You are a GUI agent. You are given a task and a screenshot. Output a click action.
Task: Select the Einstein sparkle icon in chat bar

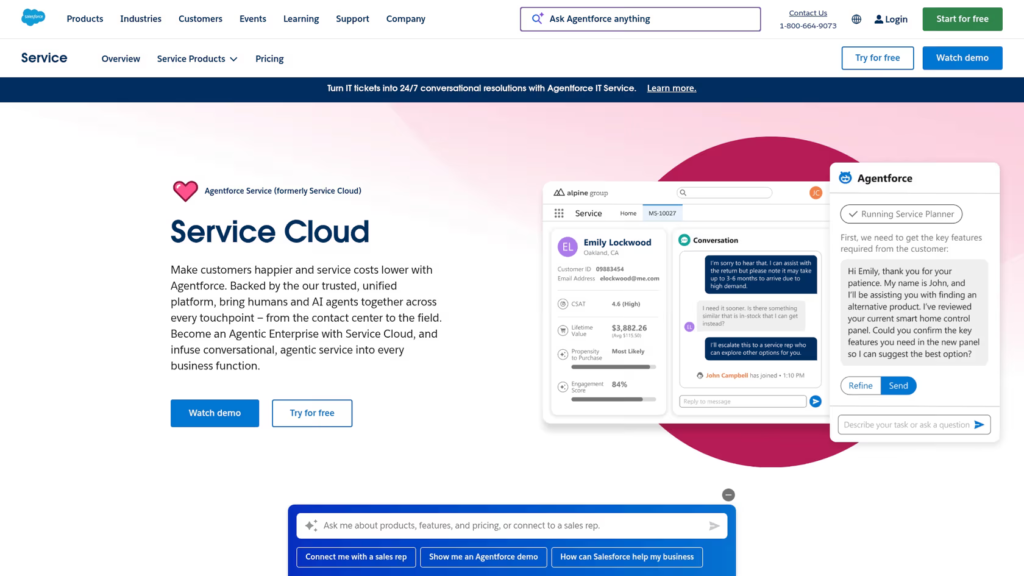pos(310,525)
